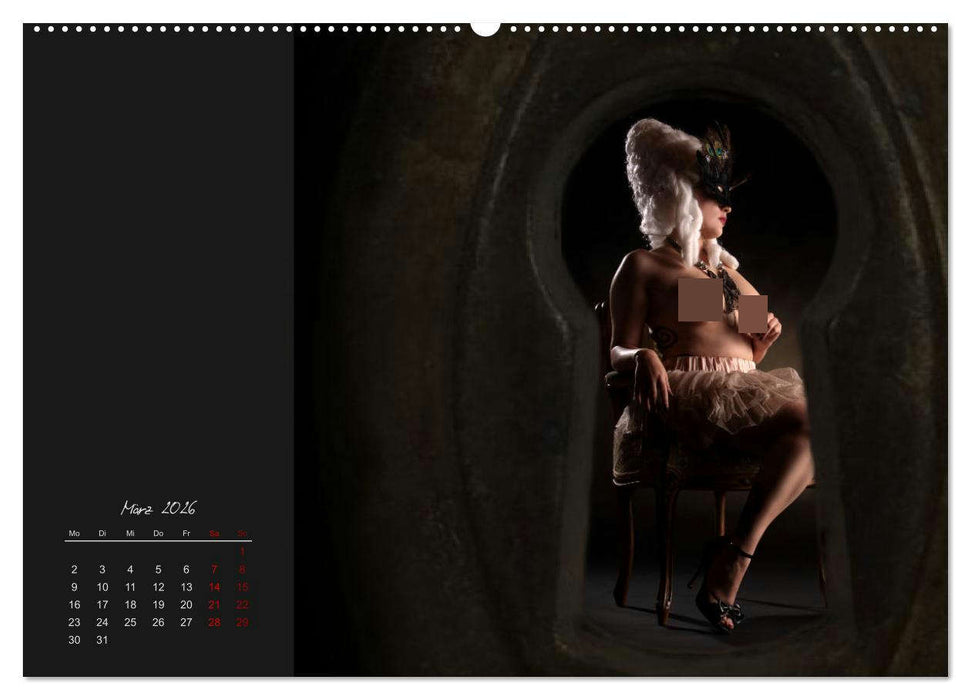Click the Di weekday header
971x700 pixels.
(x=102, y=533)
